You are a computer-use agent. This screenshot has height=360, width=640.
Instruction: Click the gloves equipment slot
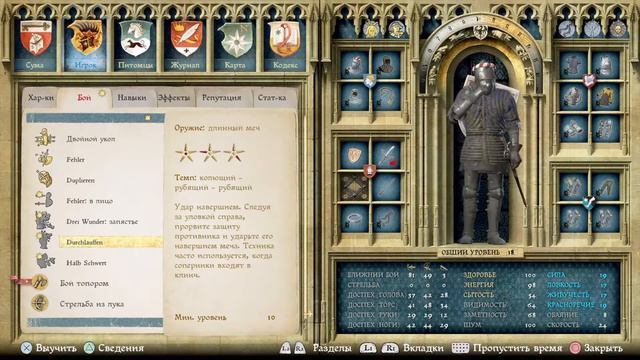click(573, 128)
